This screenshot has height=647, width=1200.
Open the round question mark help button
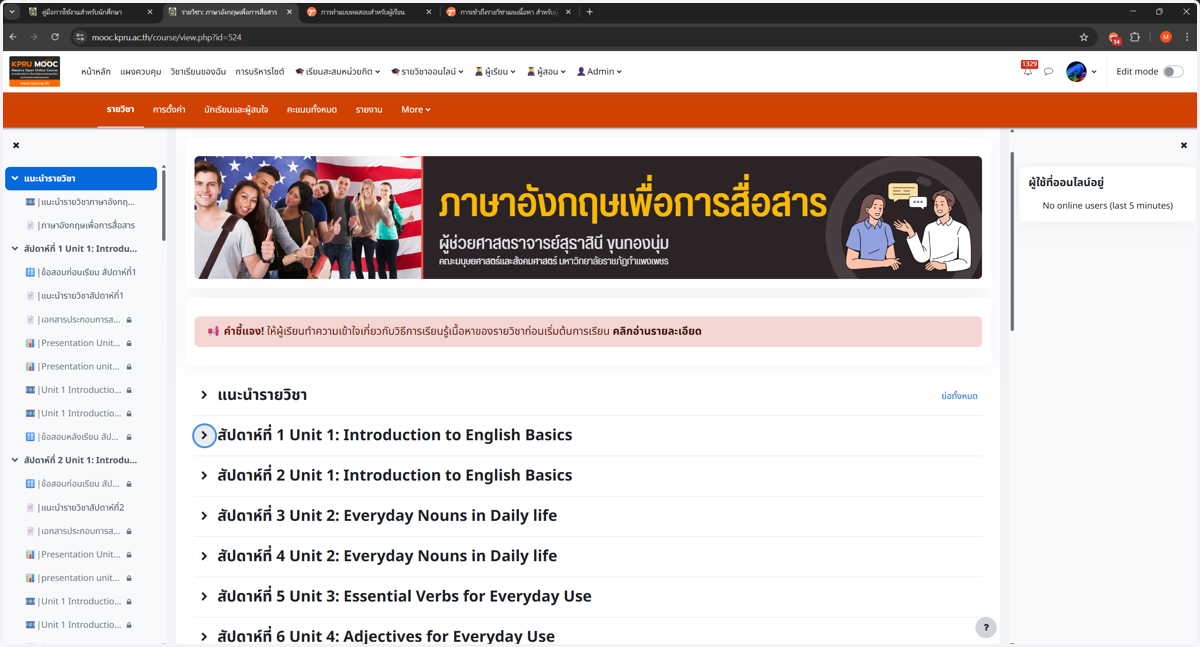click(985, 627)
